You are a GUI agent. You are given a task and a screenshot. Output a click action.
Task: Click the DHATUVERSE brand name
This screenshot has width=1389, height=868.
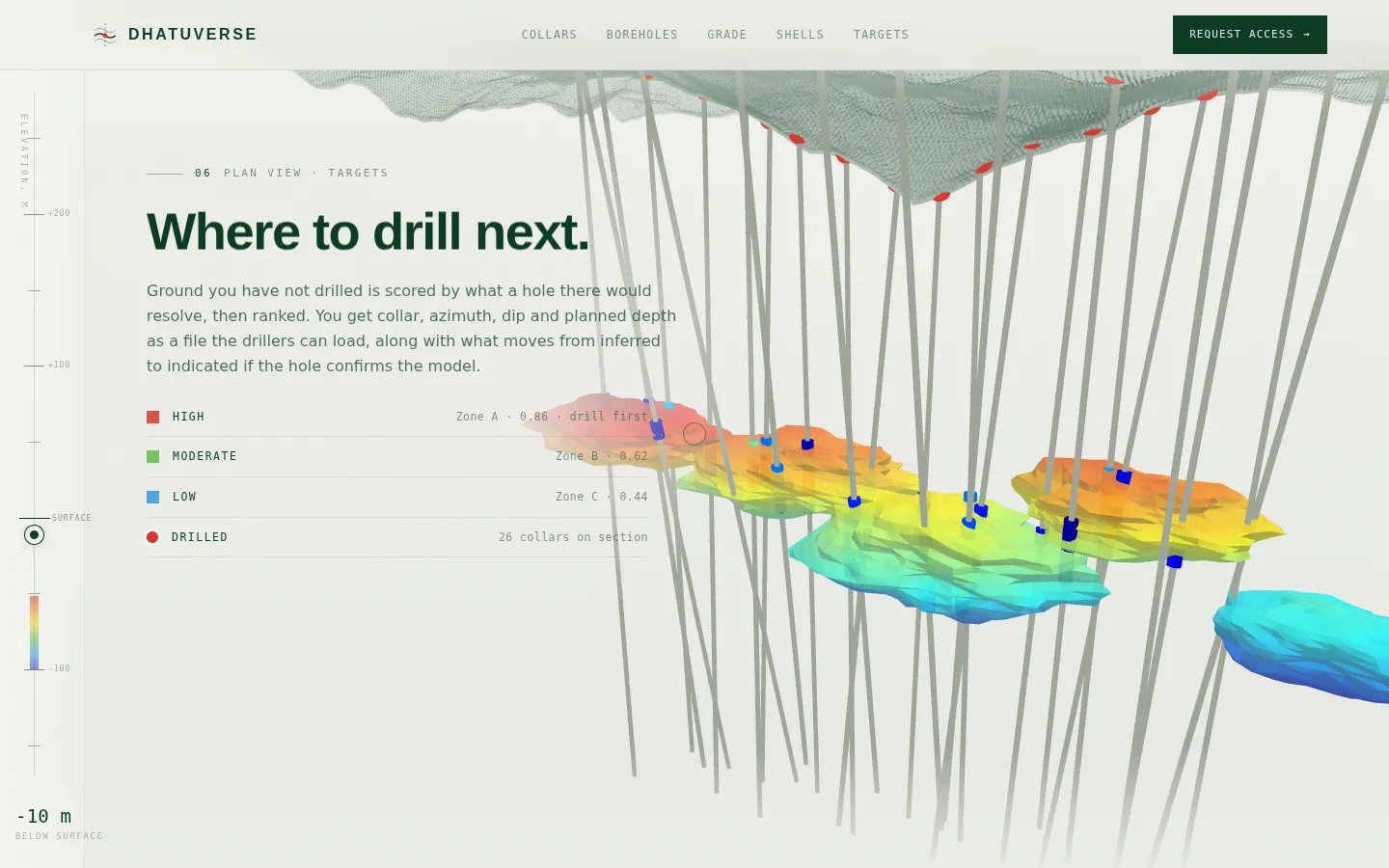(193, 35)
